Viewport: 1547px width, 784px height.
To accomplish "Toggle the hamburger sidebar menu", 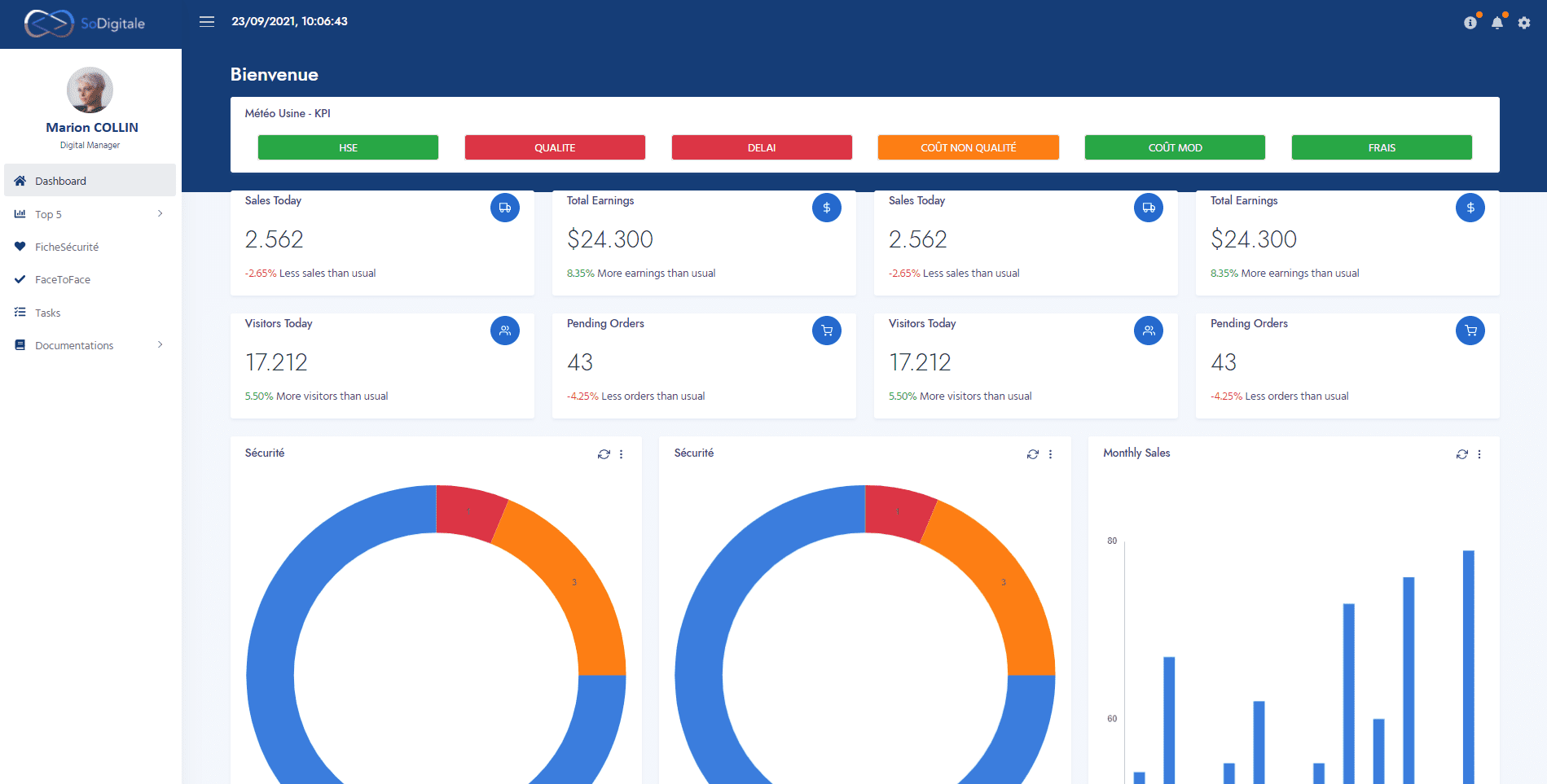I will (x=207, y=22).
